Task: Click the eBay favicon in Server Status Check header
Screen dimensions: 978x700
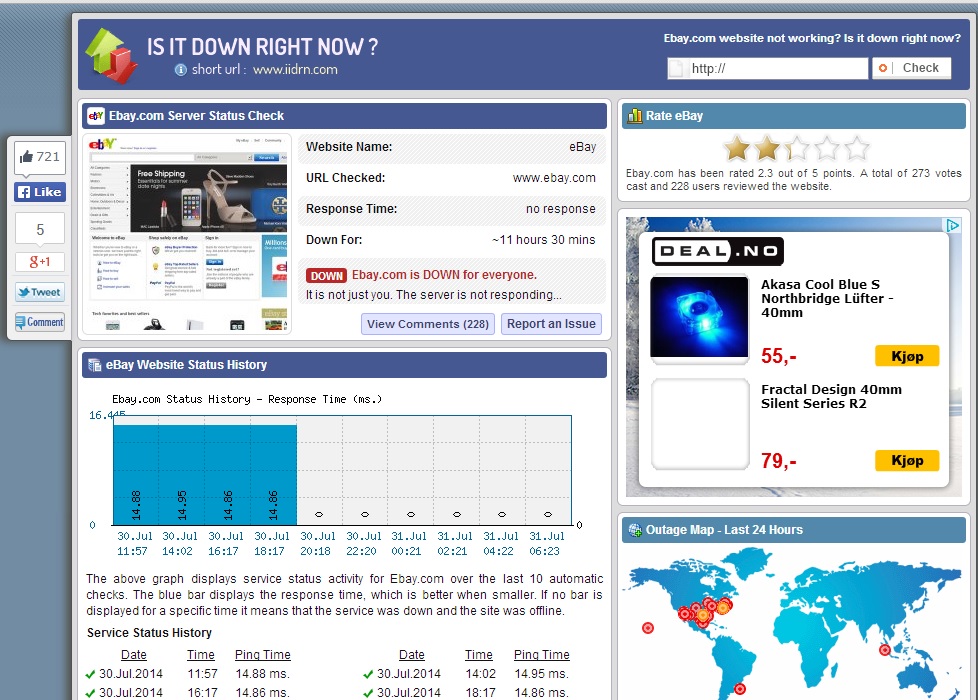Action: pos(96,115)
